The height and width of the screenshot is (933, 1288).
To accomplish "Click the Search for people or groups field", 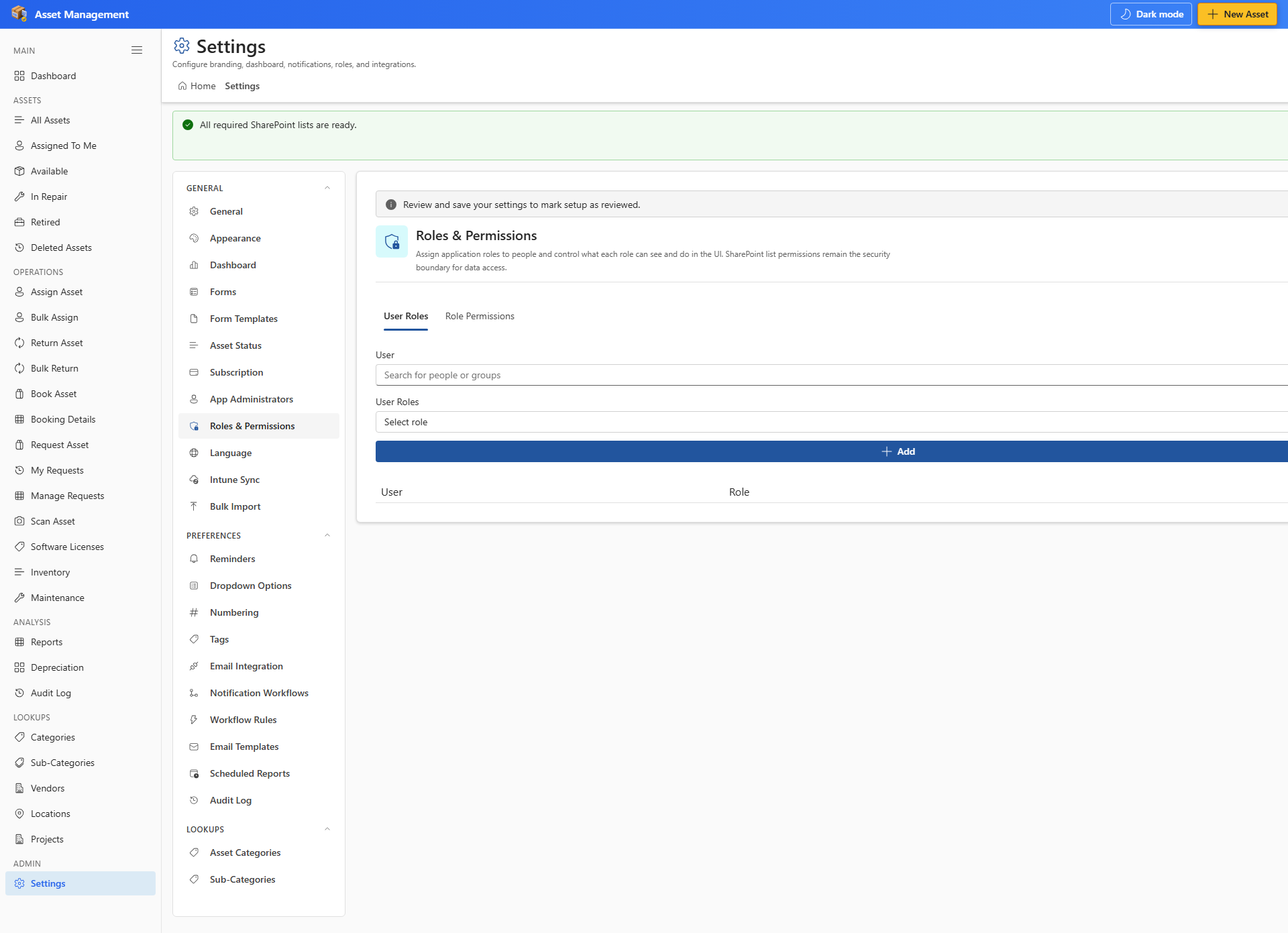I will point(832,375).
